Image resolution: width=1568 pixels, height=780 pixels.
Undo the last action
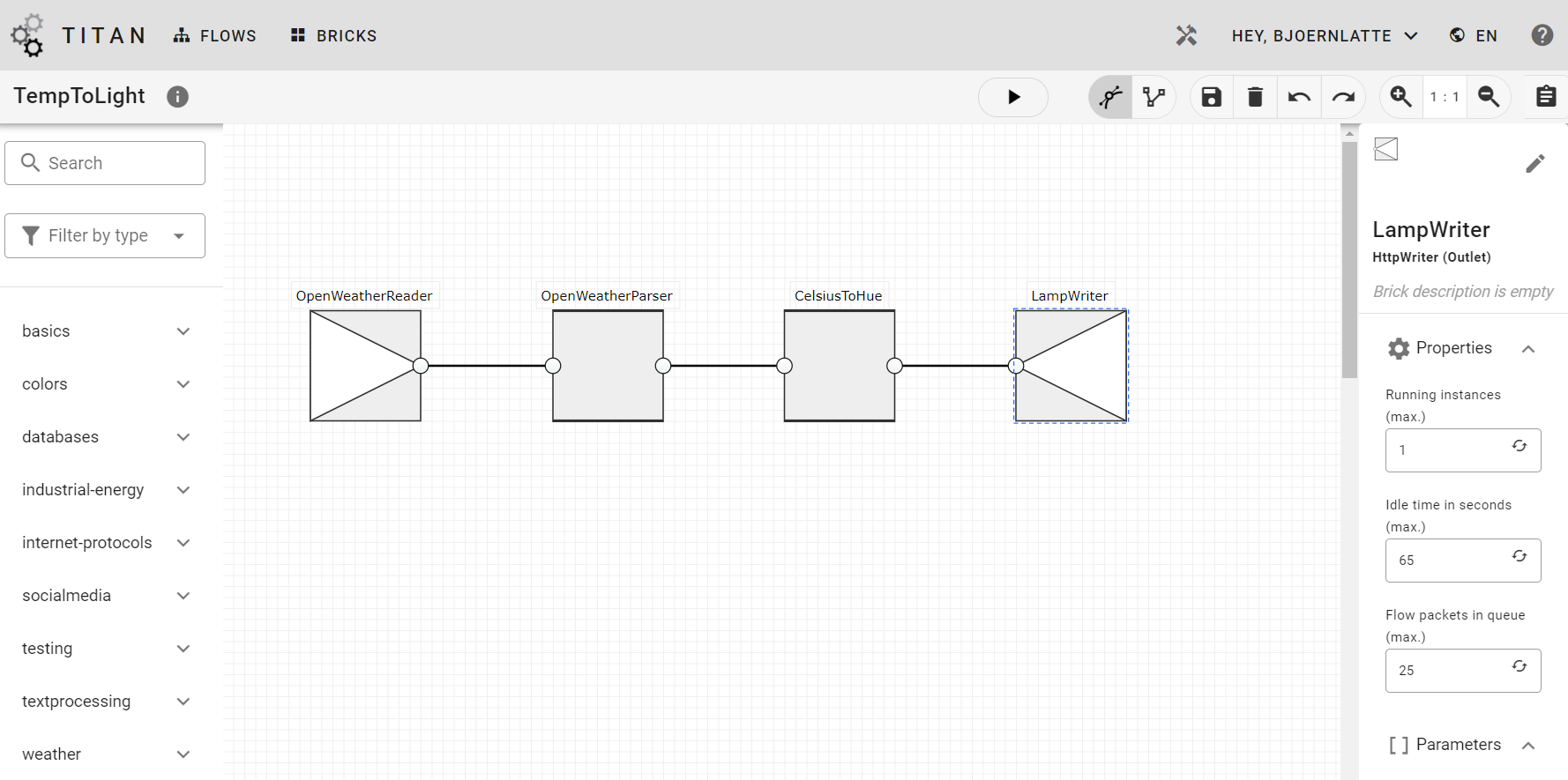1299,97
